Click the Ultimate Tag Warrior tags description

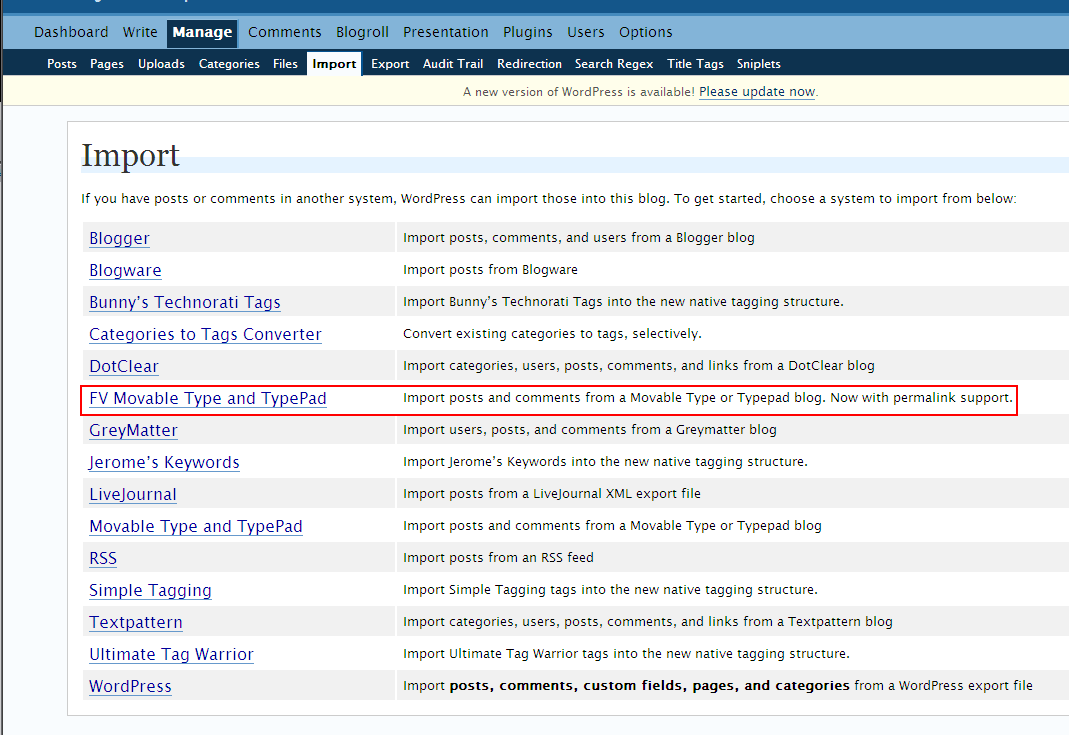coord(627,653)
